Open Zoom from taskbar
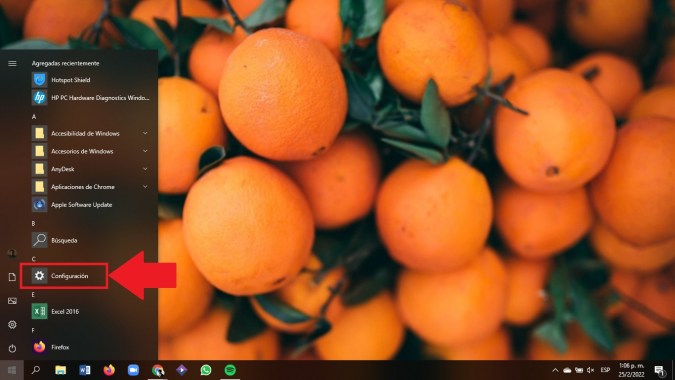This screenshot has height=380, width=675. 133,370
